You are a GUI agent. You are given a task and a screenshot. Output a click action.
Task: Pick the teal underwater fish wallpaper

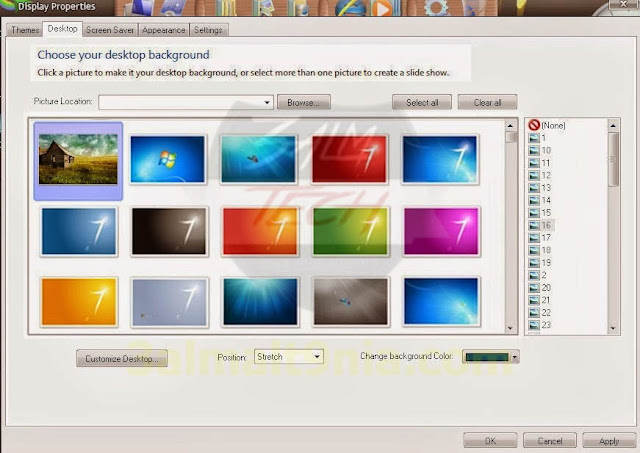tap(258, 159)
